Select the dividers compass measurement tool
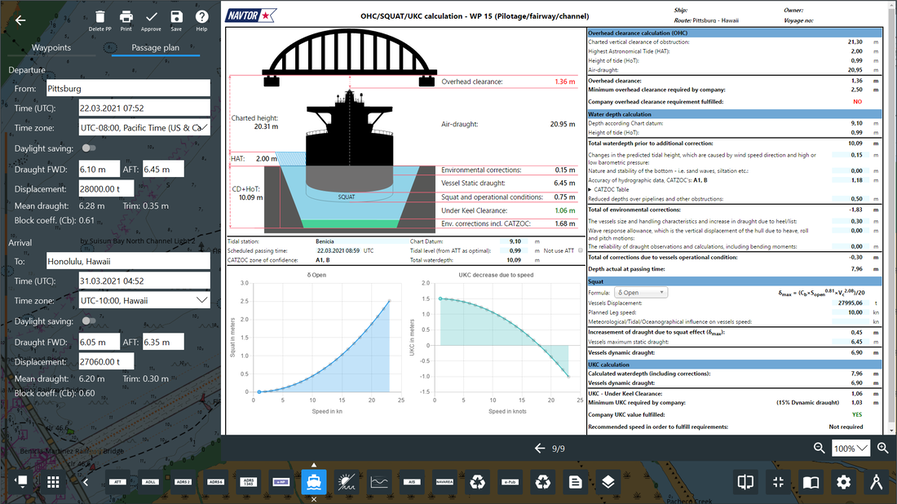 point(876,482)
